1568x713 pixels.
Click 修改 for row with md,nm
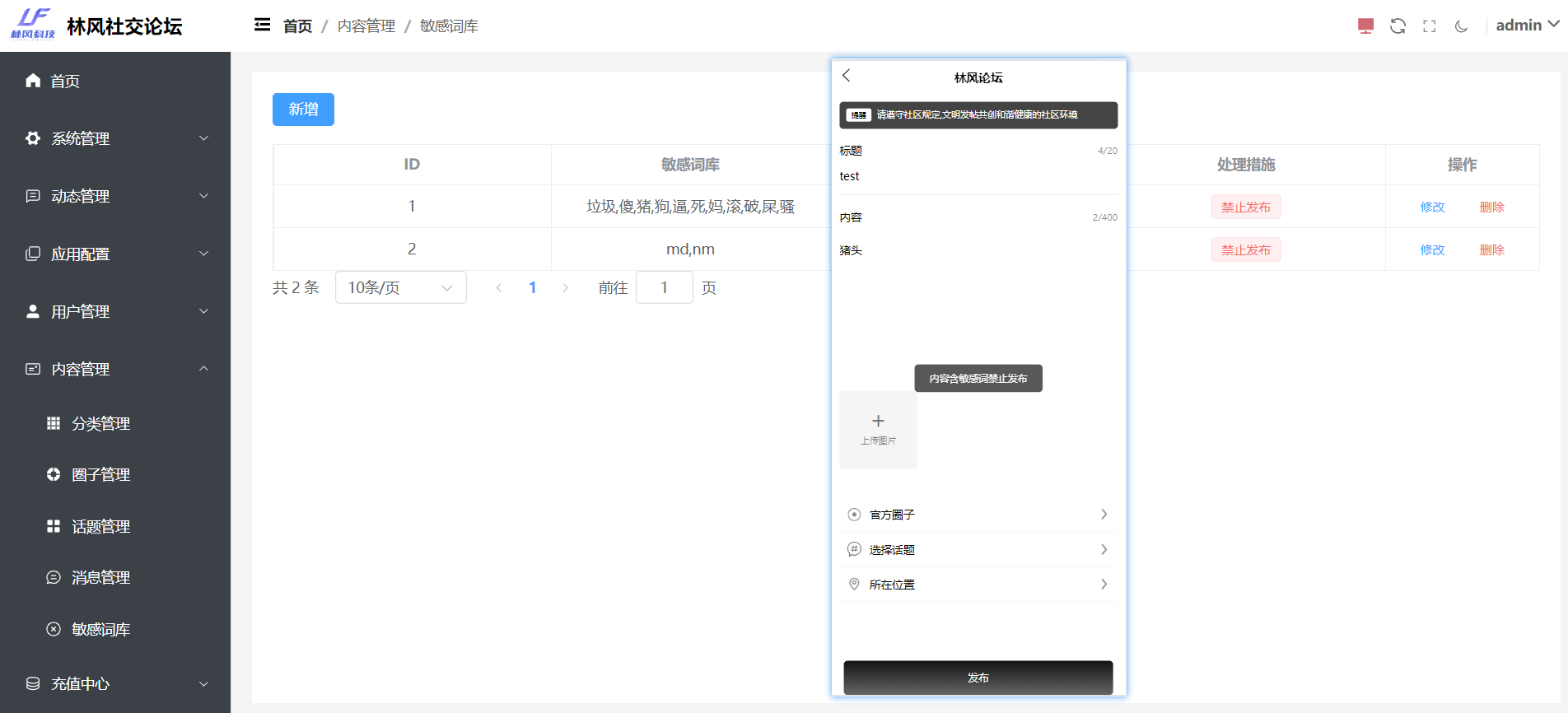pyautogui.click(x=1432, y=249)
